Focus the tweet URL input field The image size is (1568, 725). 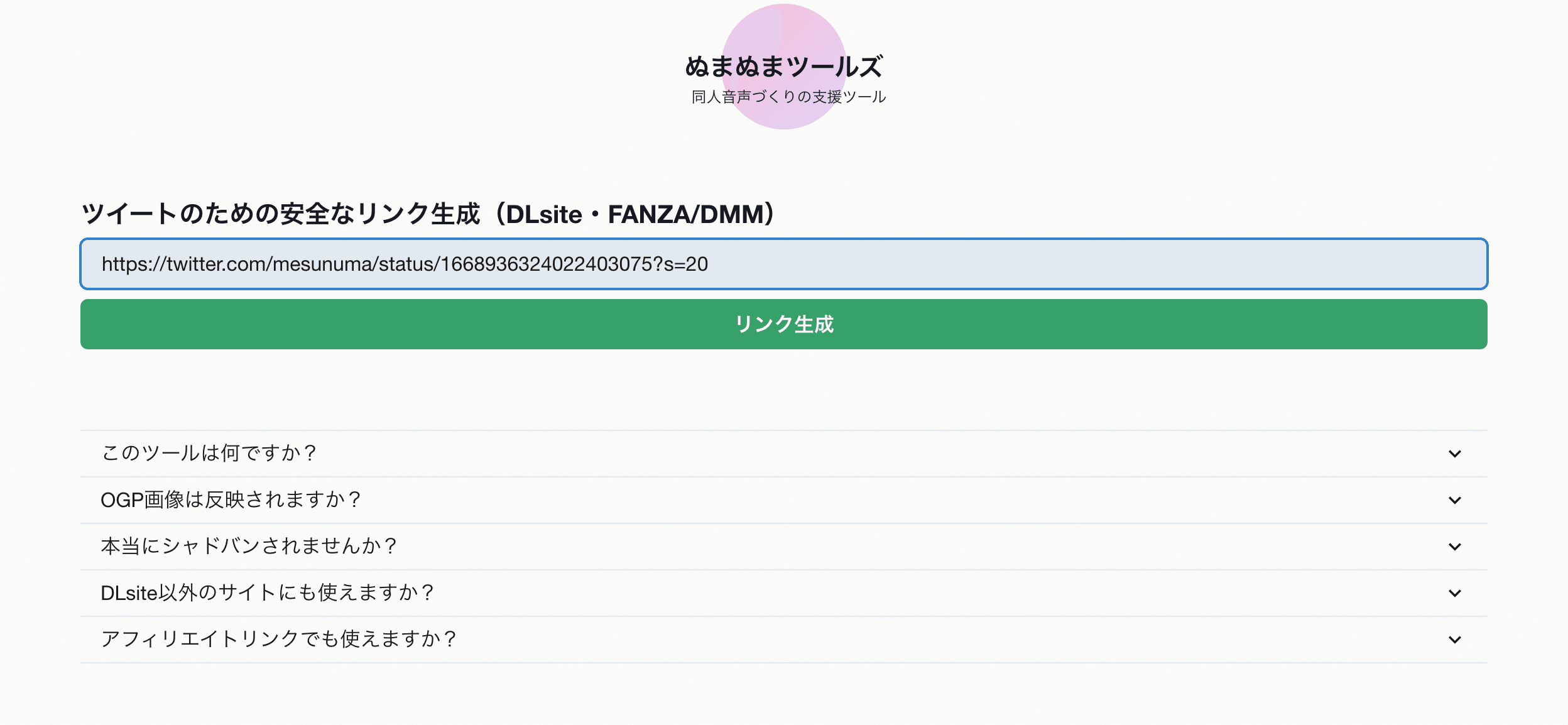[x=783, y=264]
